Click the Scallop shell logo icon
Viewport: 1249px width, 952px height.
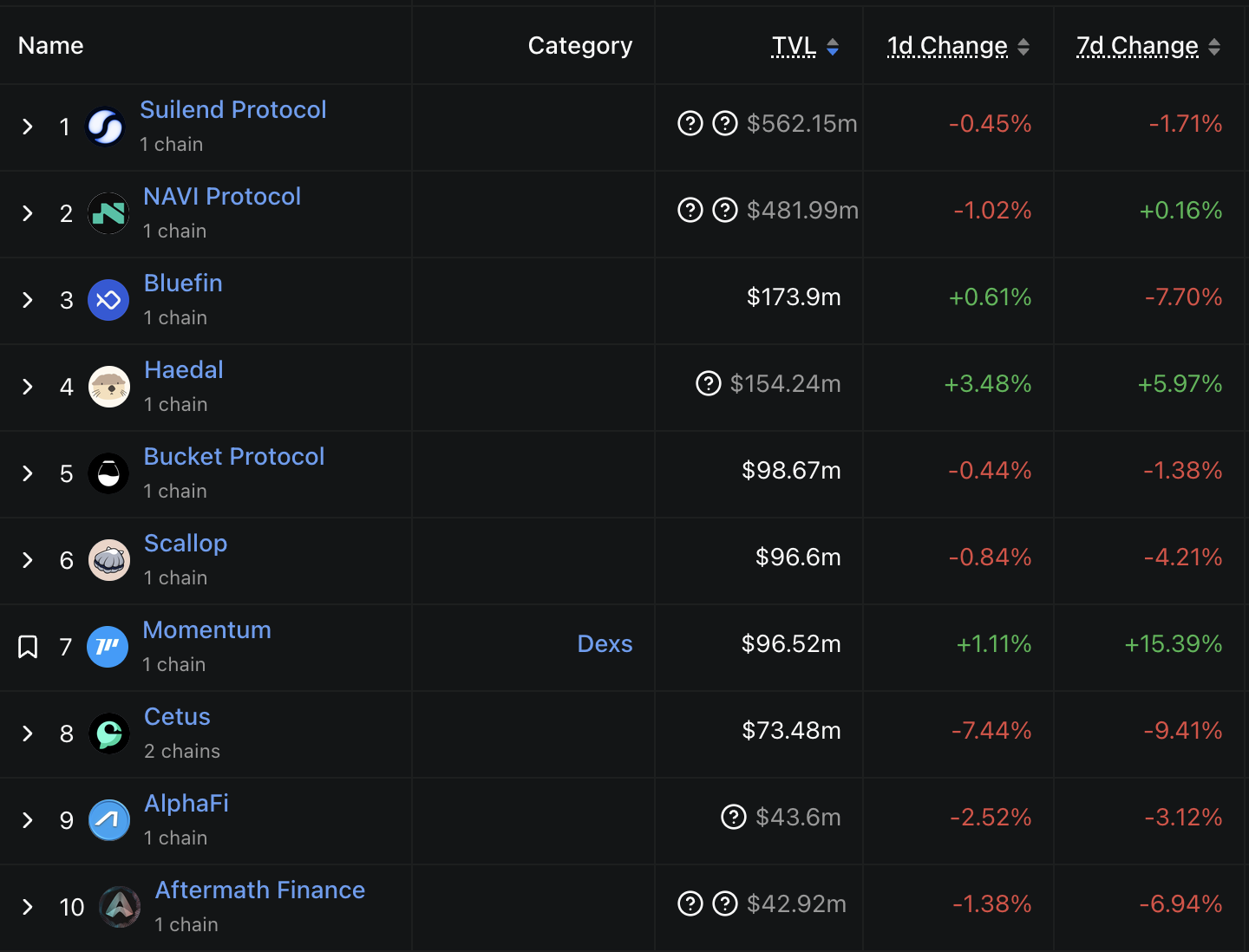pyautogui.click(x=109, y=560)
